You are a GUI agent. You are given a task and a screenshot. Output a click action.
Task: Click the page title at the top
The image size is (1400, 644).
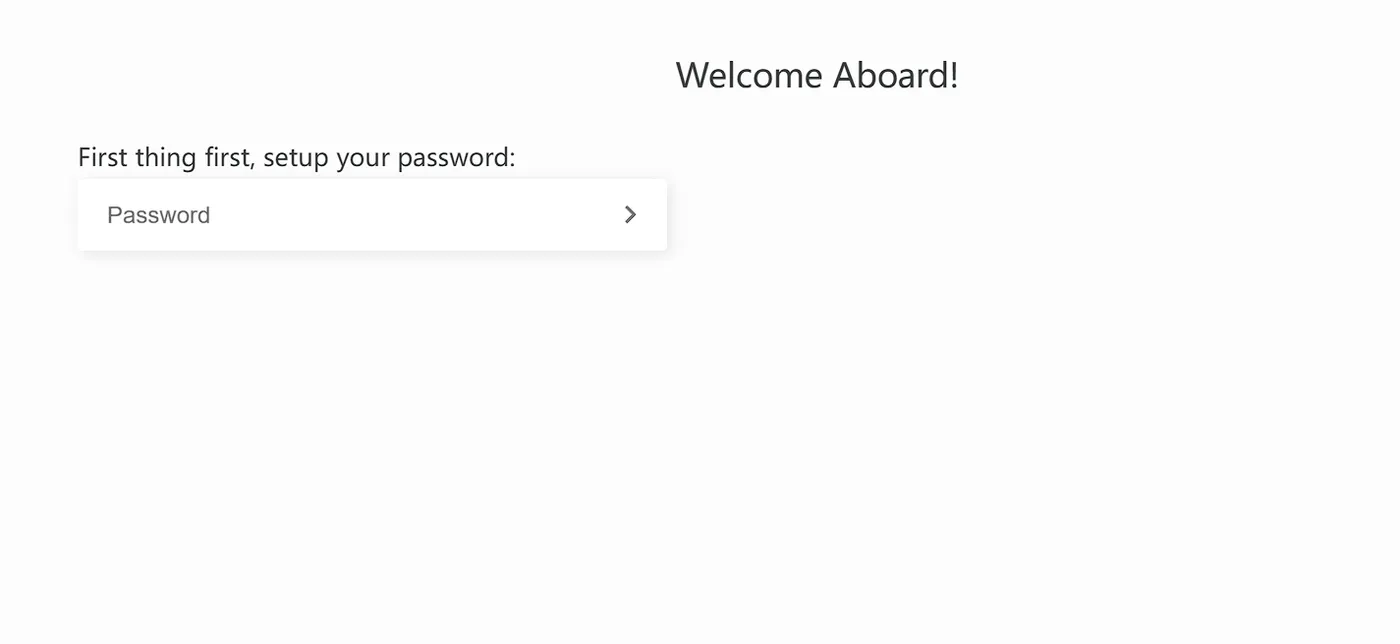tap(817, 75)
